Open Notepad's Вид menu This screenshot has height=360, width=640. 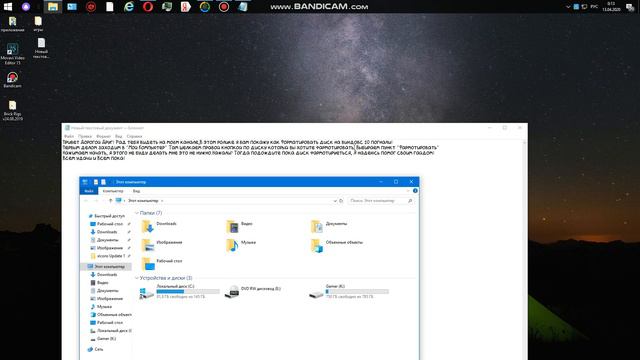click(x=119, y=136)
